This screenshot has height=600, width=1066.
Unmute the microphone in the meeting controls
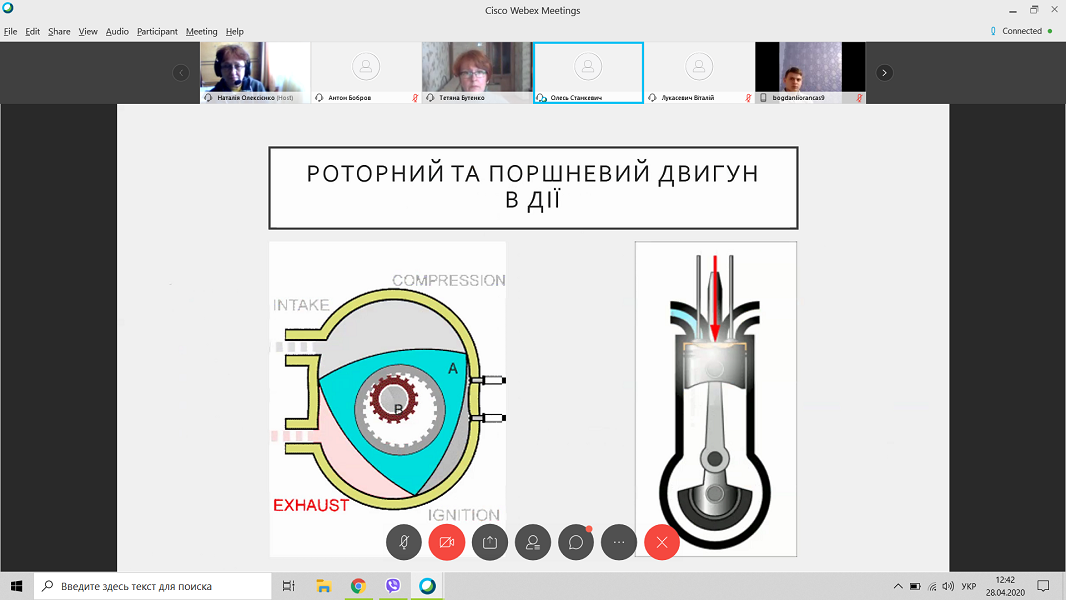point(404,542)
